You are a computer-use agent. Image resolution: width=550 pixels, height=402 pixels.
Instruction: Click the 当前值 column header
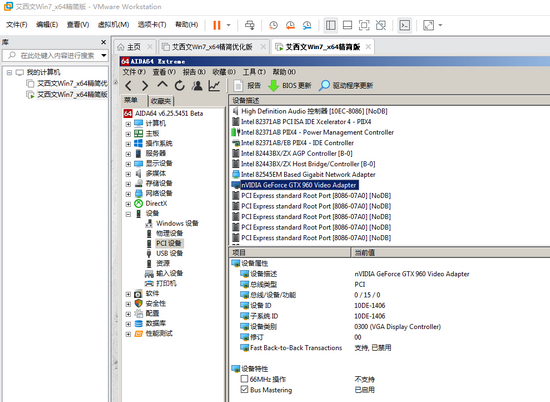point(450,252)
